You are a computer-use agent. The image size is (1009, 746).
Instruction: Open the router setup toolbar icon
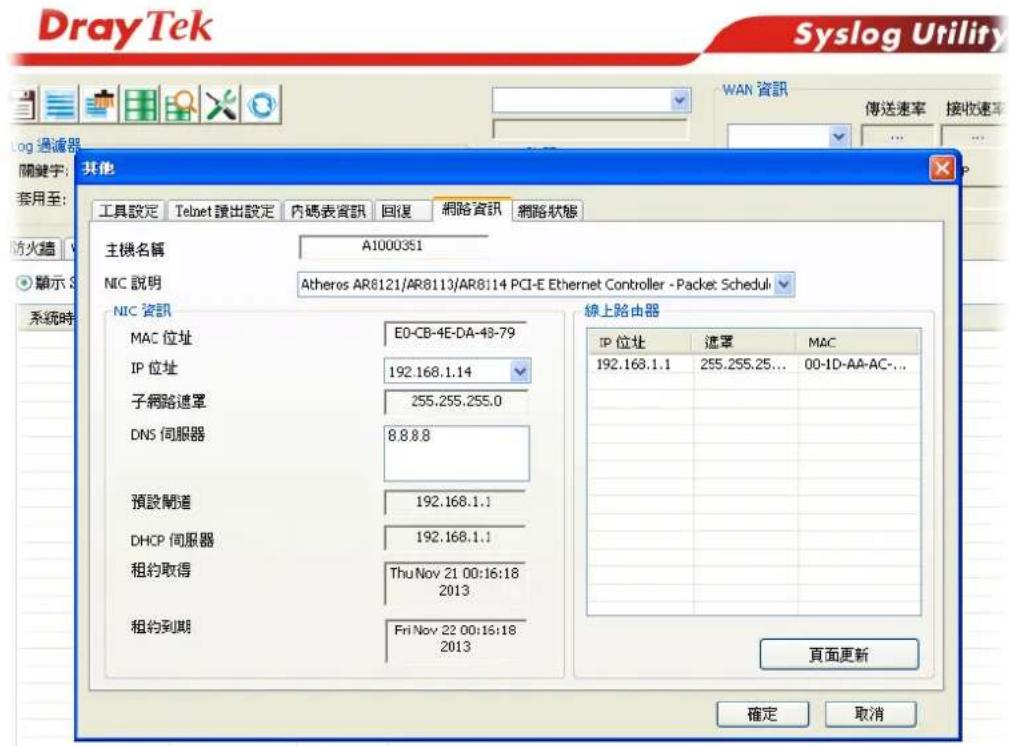(x=100, y=104)
